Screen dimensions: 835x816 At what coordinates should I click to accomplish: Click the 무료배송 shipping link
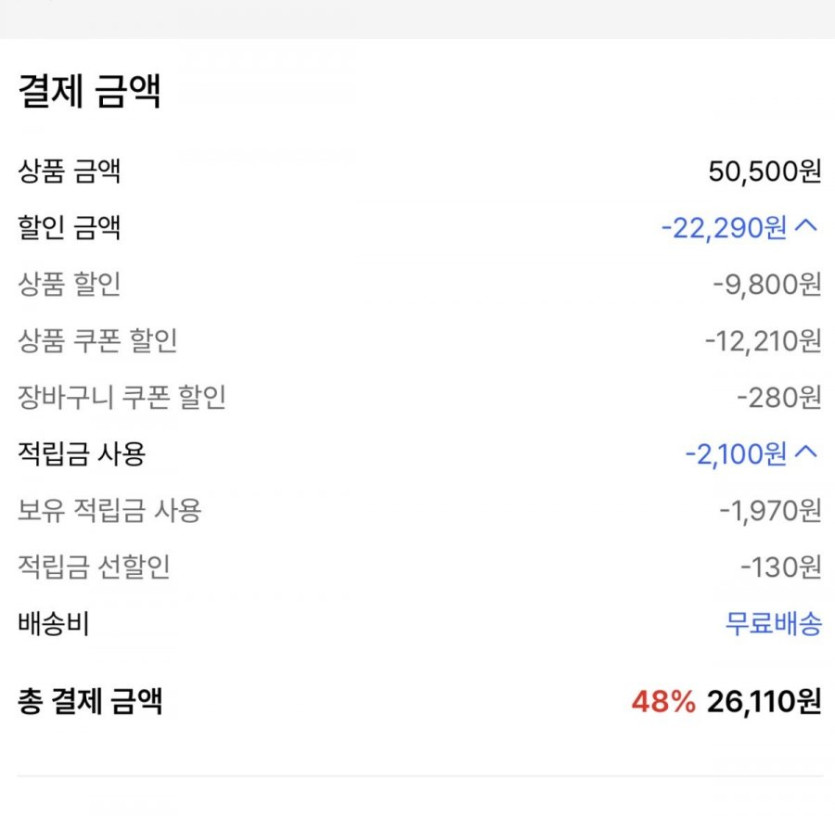[x=773, y=625]
